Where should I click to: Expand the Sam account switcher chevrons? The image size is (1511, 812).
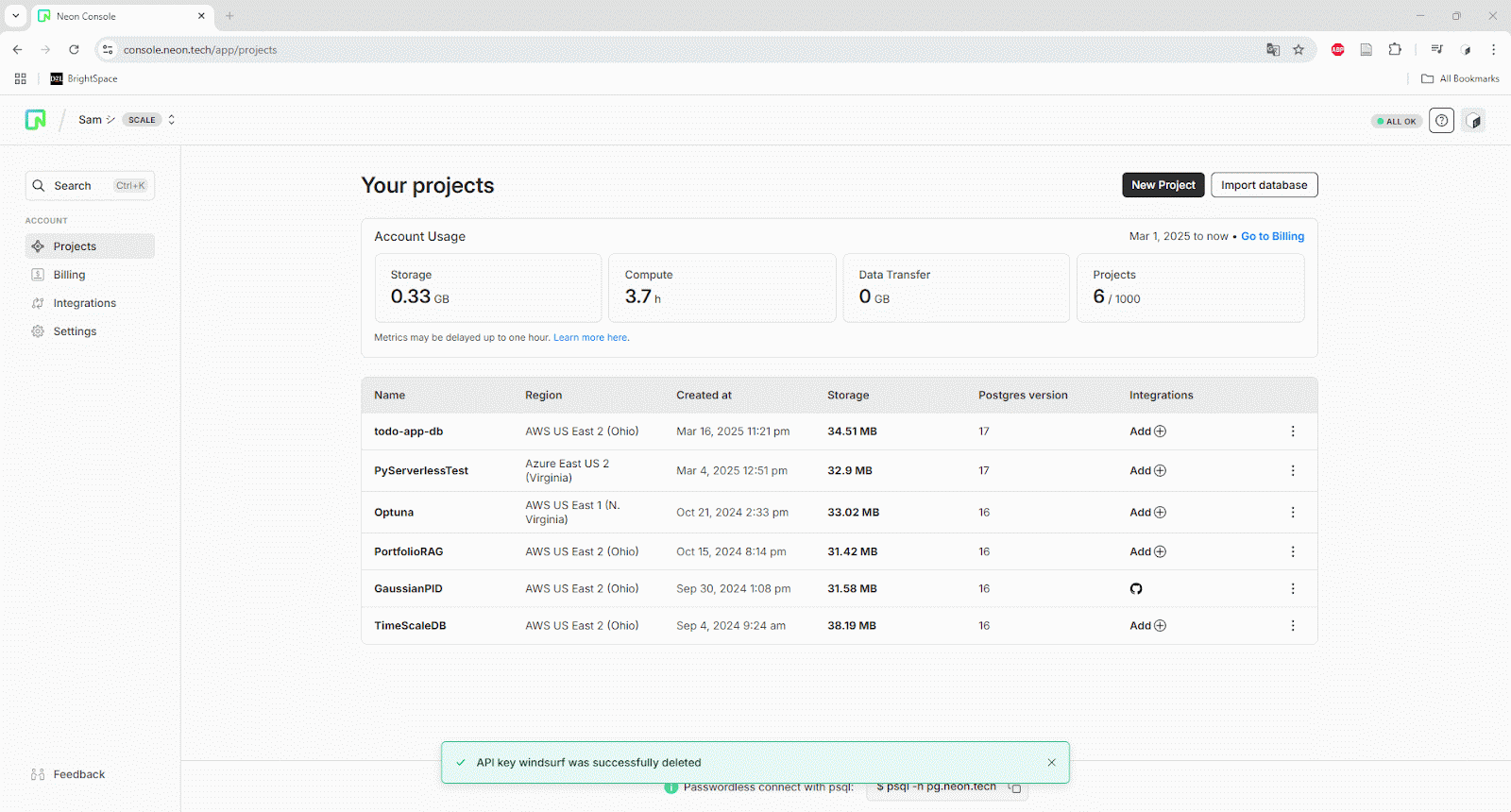pos(171,120)
